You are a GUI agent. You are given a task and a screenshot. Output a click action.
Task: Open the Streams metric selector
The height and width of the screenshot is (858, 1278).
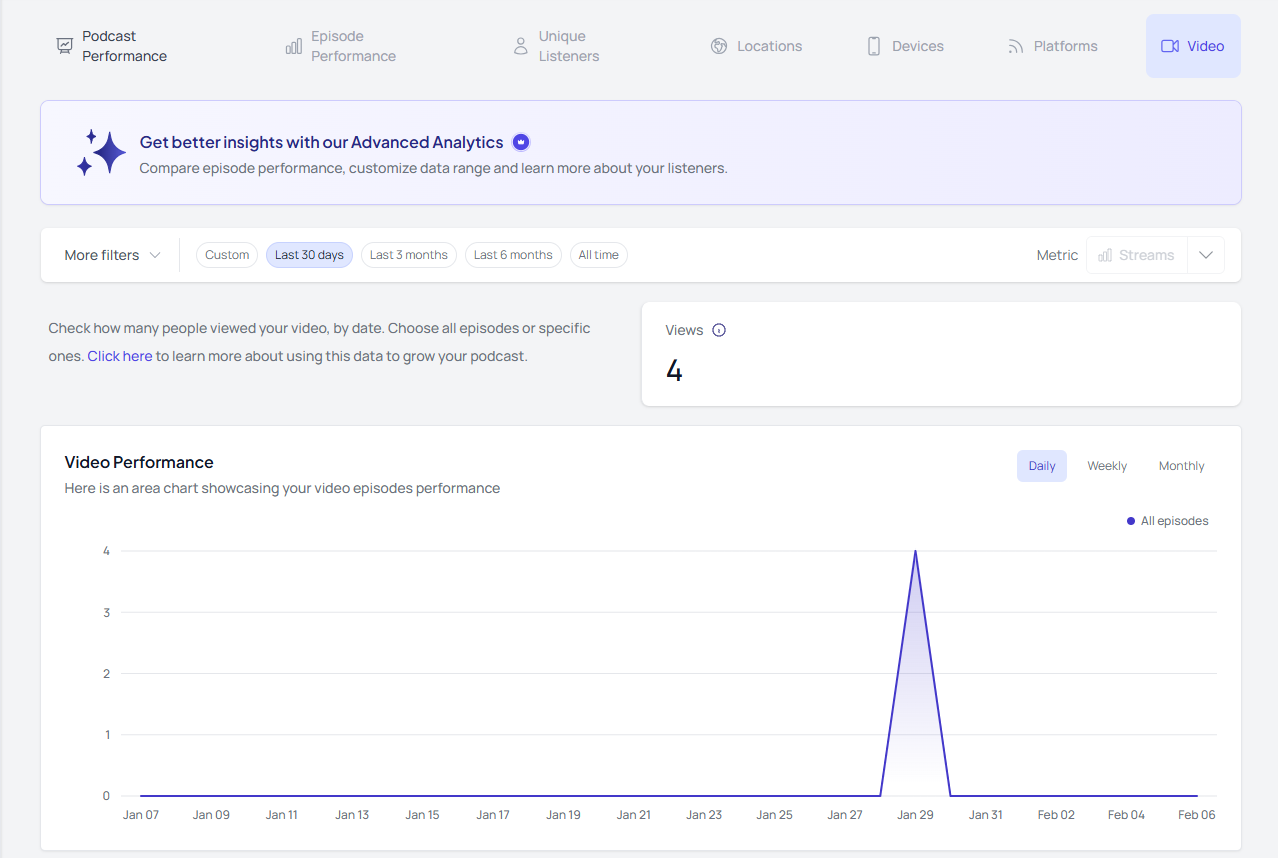1136,255
